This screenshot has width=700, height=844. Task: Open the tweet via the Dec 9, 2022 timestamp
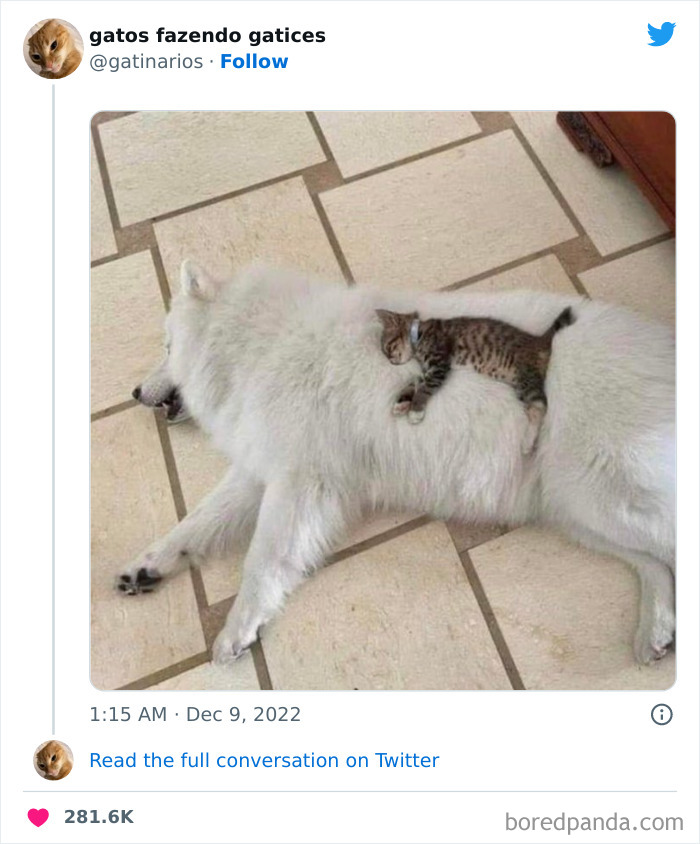pyautogui.click(x=193, y=713)
